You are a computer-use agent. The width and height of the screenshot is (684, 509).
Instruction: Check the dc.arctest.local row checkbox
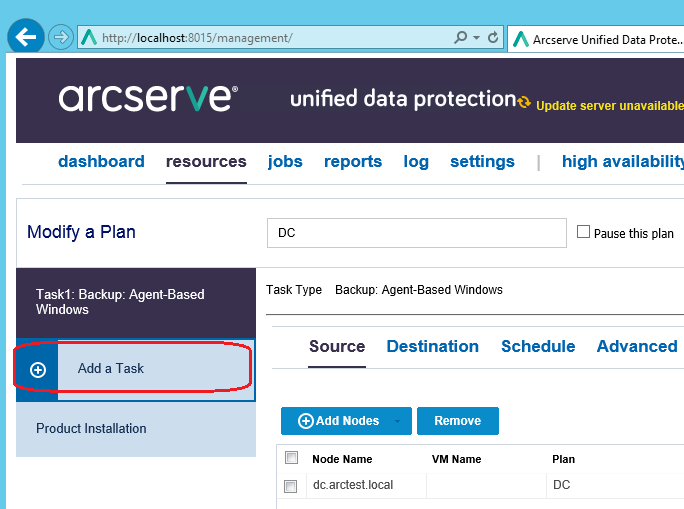click(x=291, y=486)
